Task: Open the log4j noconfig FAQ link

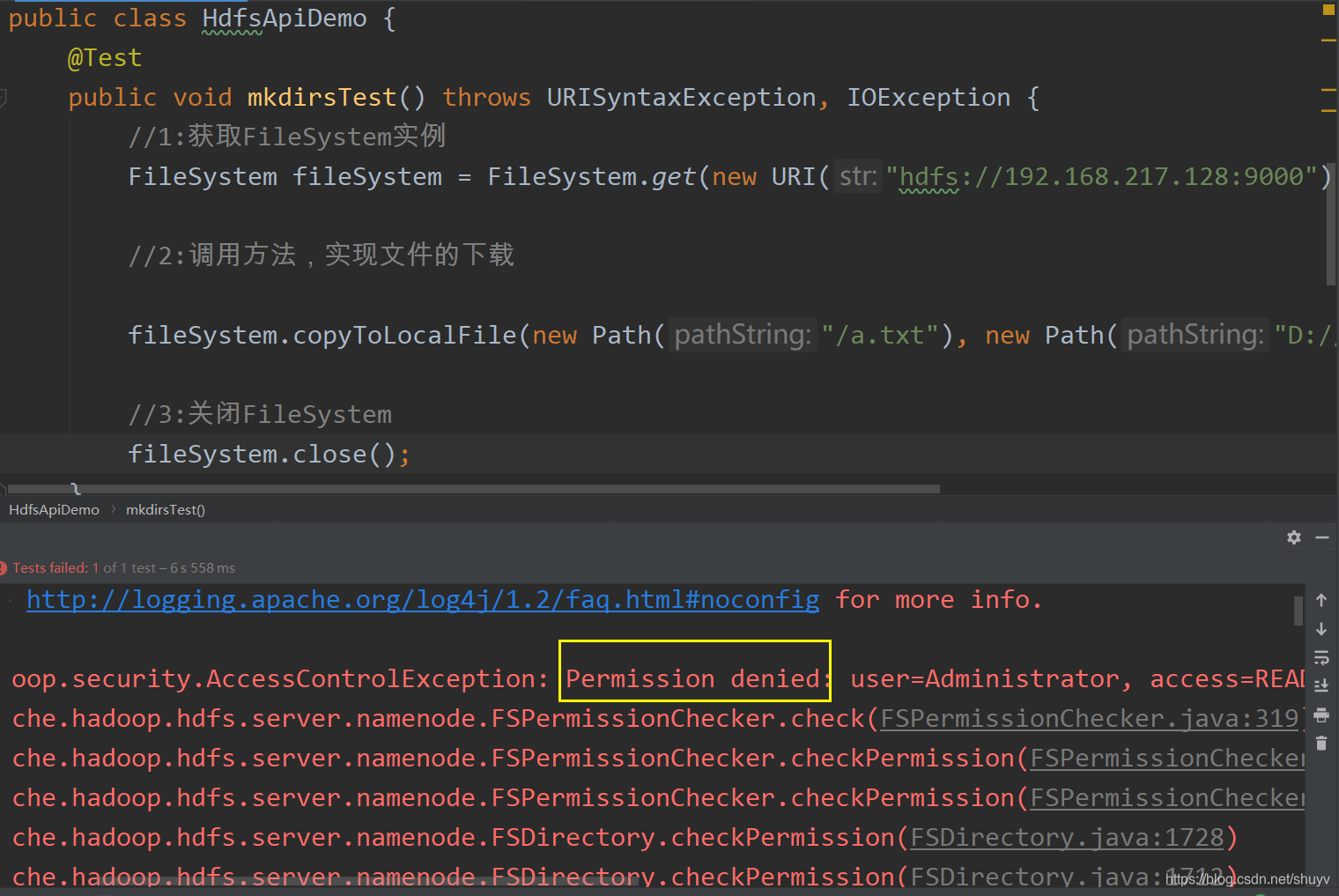Action: [x=422, y=599]
